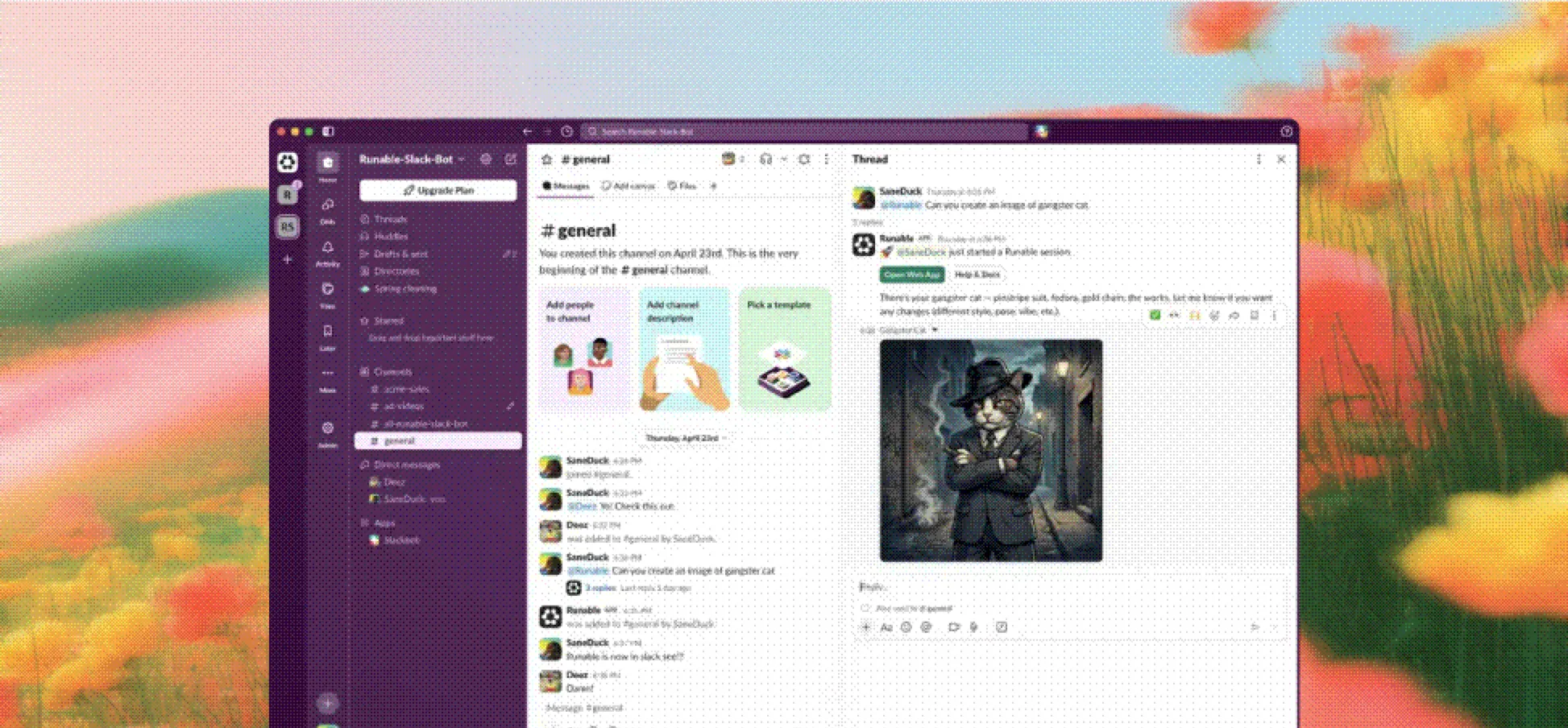Click the Help & Docs button

pyautogui.click(x=977, y=275)
